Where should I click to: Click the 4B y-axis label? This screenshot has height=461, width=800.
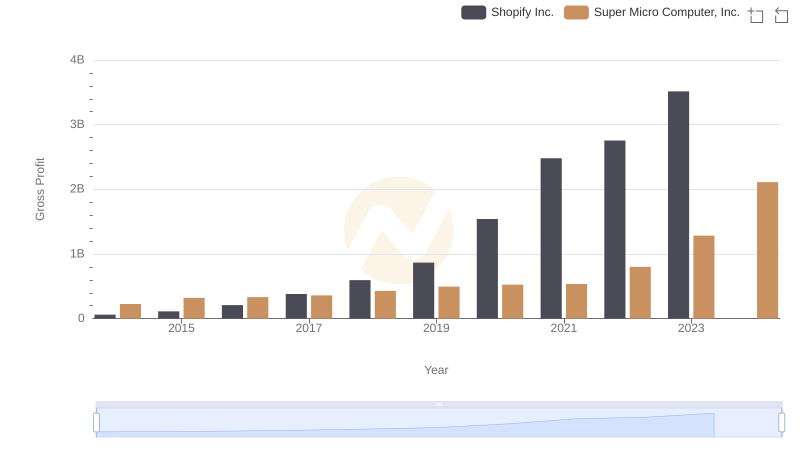pos(77,60)
